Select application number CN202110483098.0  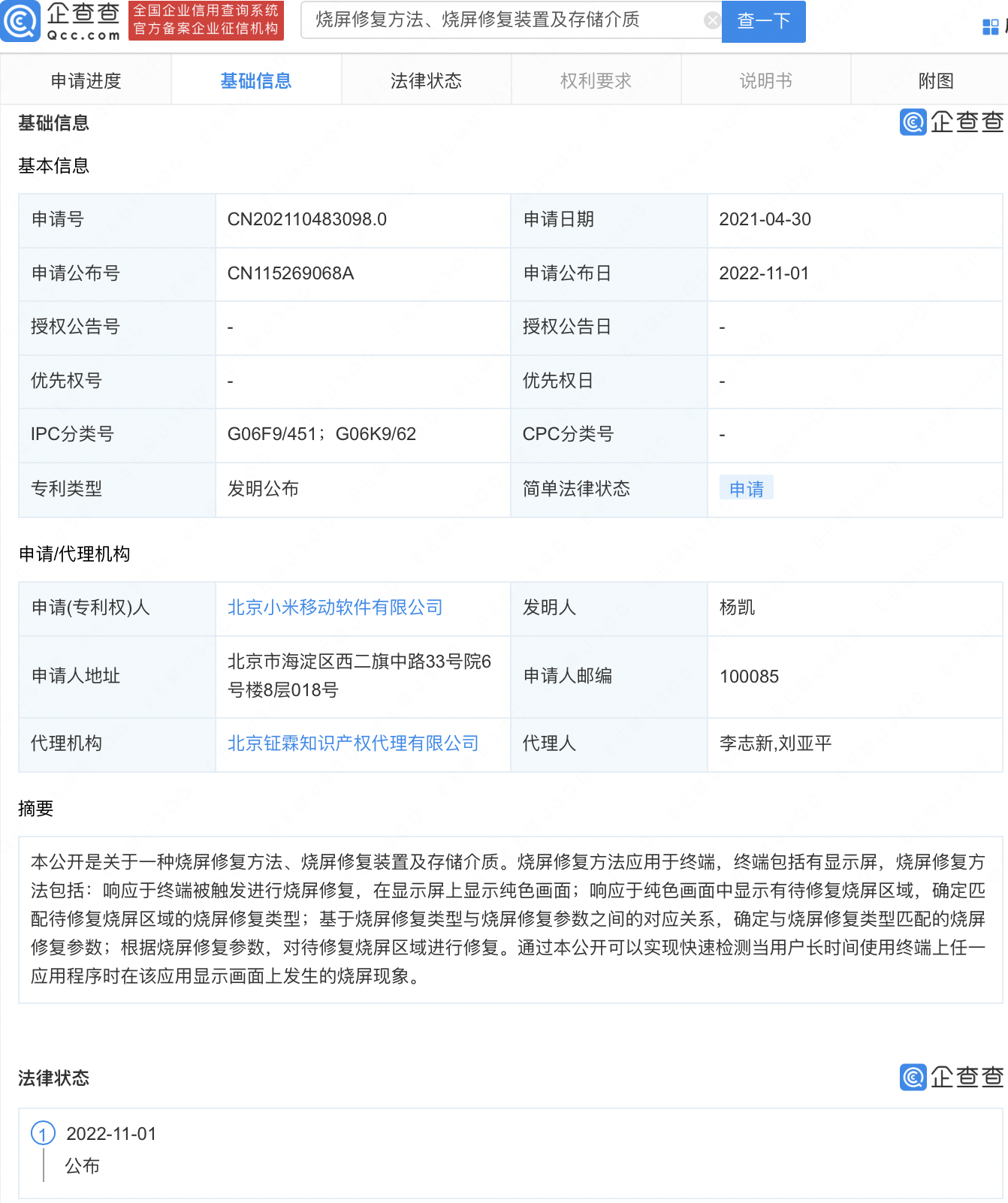[307, 219]
